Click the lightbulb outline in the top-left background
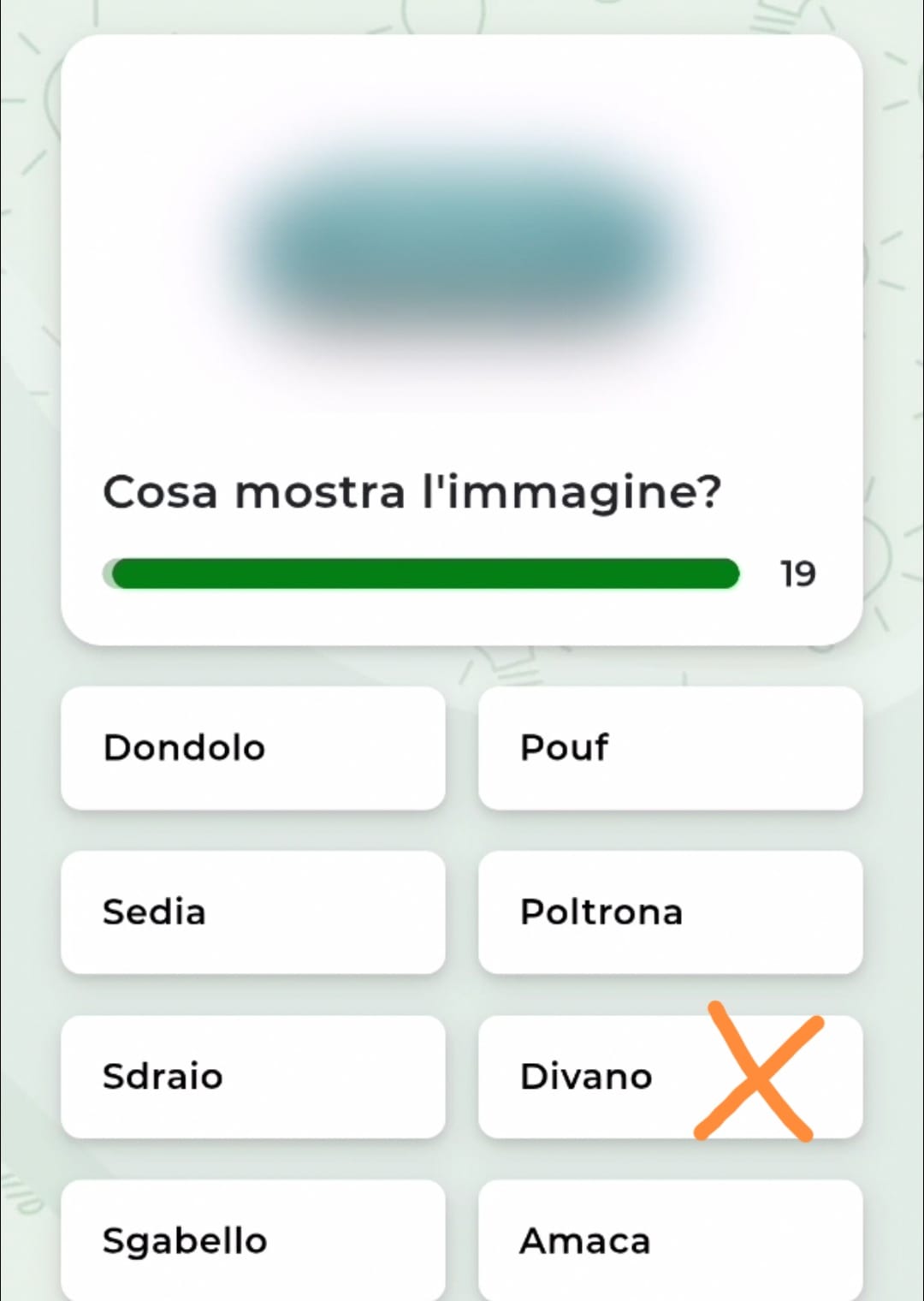The height and width of the screenshot is (1301, 924). pyautogui.click(x=47, y=94)
